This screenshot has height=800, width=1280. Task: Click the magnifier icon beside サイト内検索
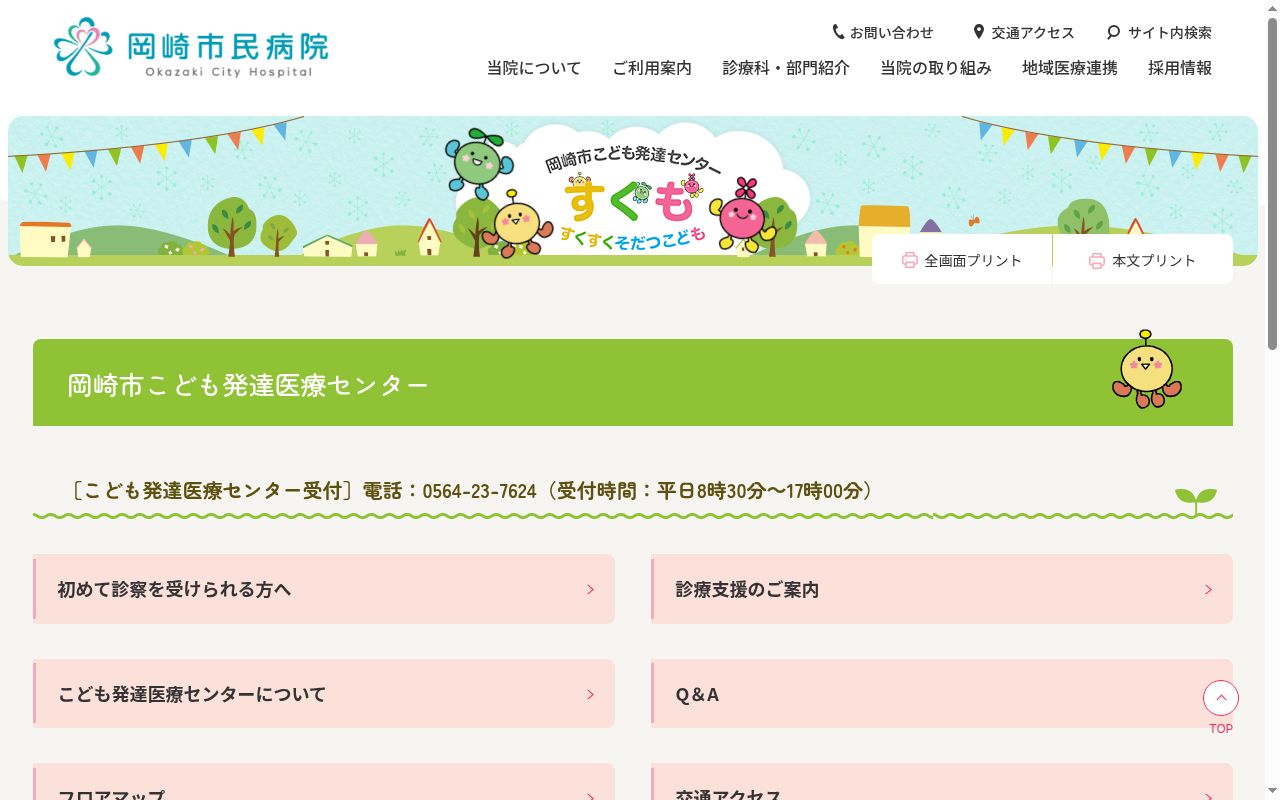[1114, 32]
